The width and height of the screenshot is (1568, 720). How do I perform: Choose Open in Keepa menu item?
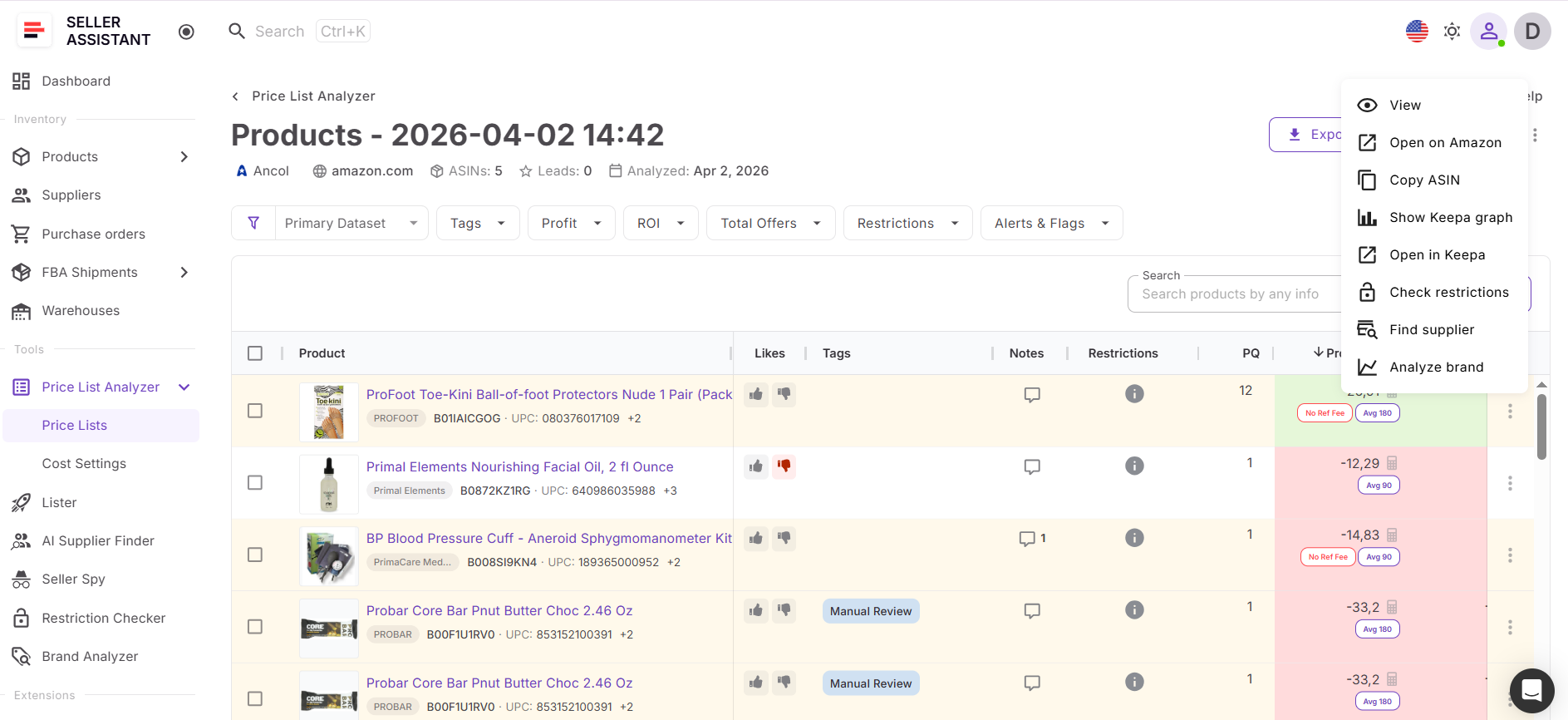click(x=1434, y=254)
